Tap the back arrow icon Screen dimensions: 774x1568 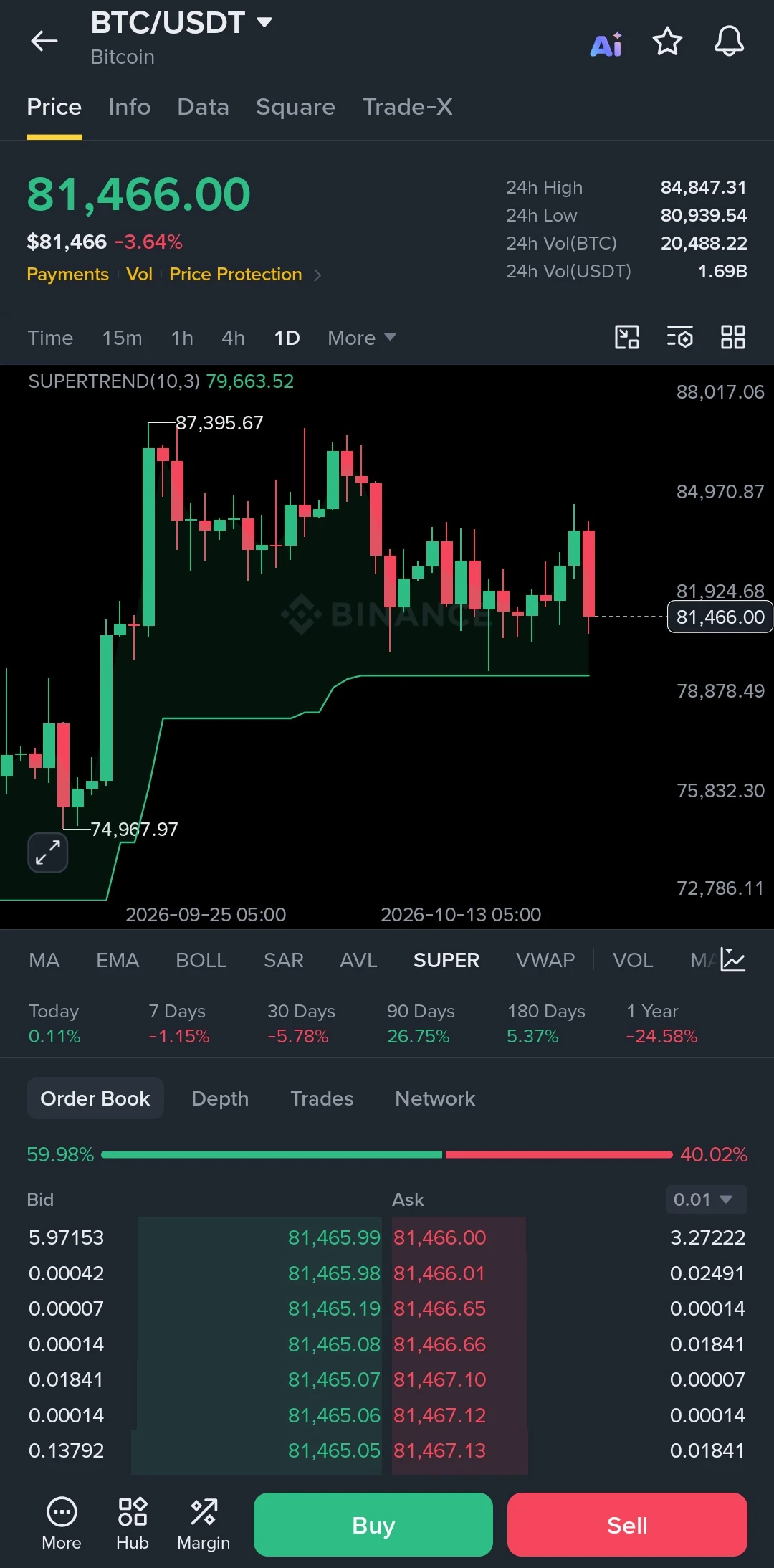(x=44, y=41)
